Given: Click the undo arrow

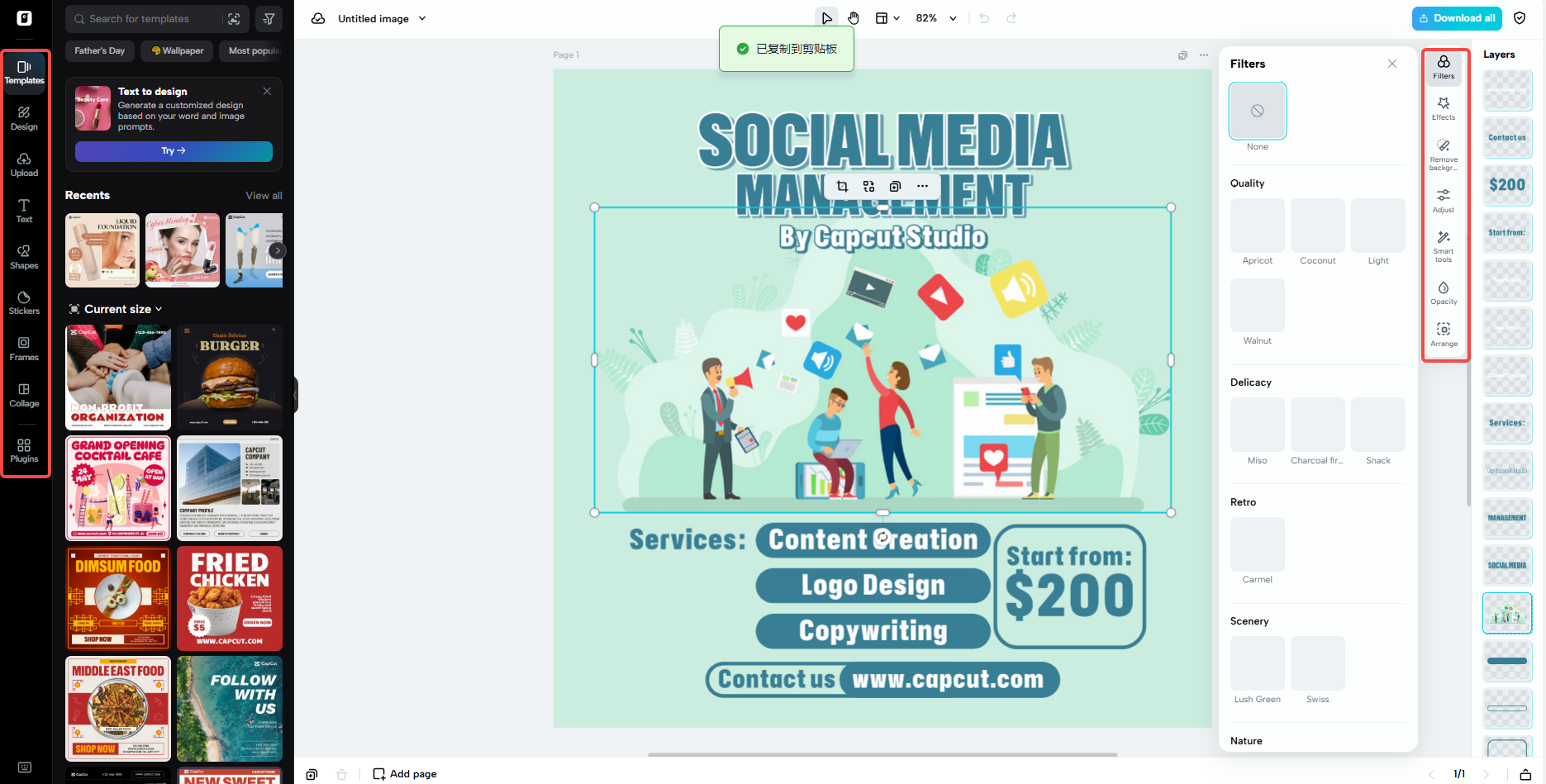Looking at the screenshot, I should pyautogui.click(x=984, y=18).
